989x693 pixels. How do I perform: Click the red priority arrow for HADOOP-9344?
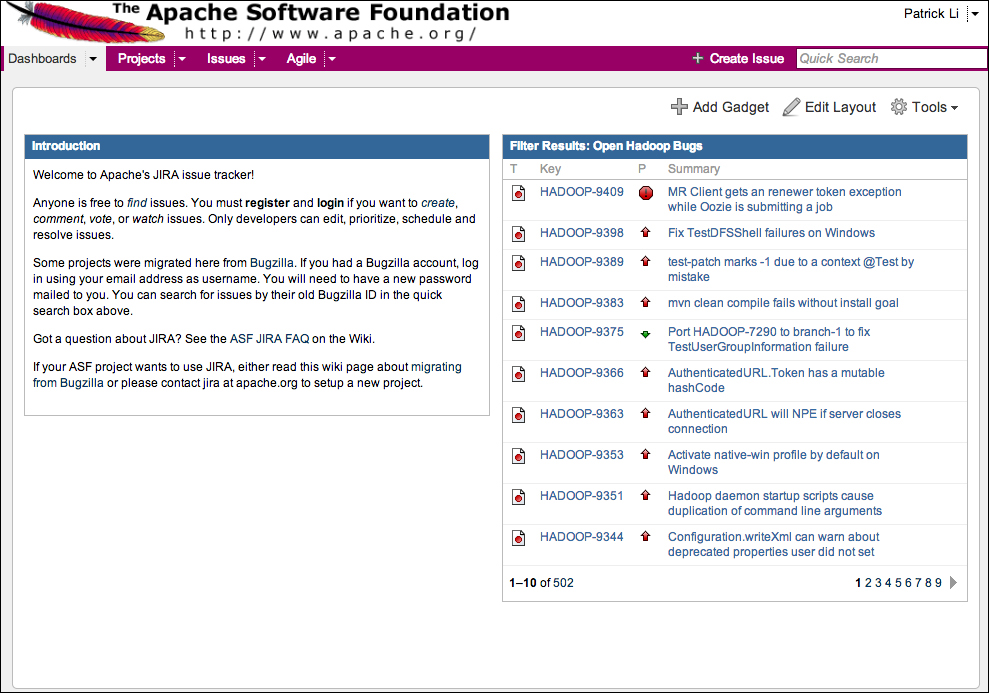coord(645,536)
